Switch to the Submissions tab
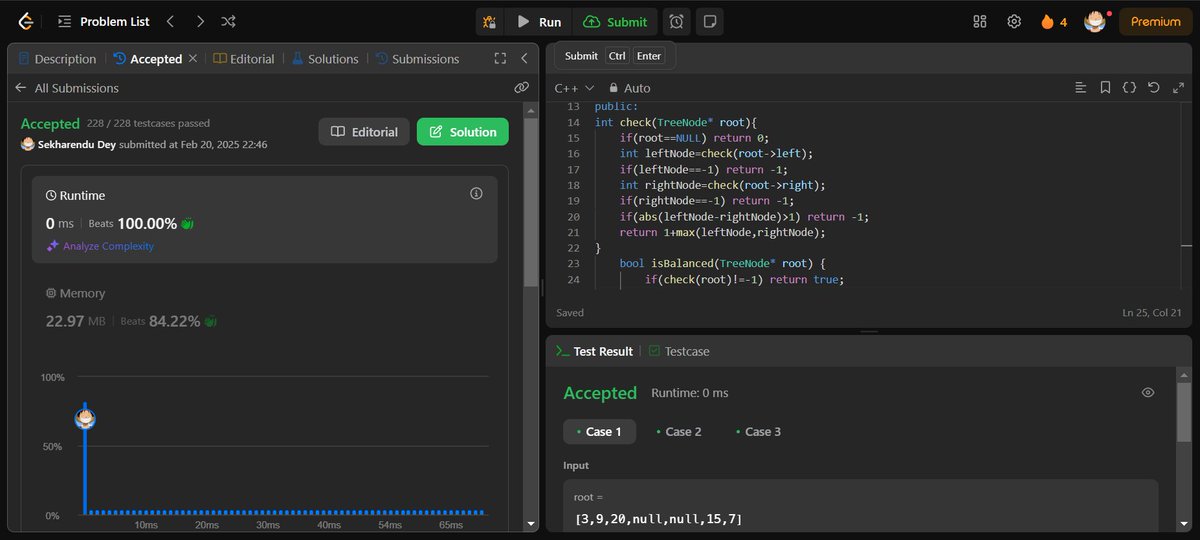The image size is (1200, 540). click(x=417, y=59)
